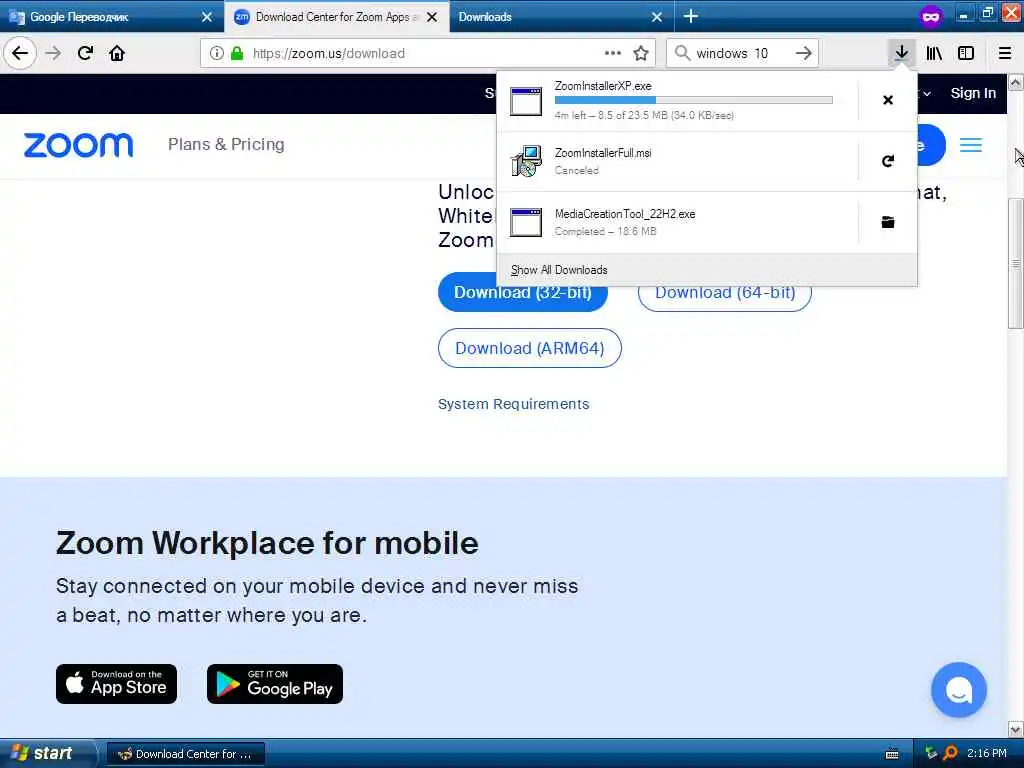The height and width of the screenshot is (768, 1024).
Task: Click the system tray clock 2:16 PM
Action: coord(986,753)
